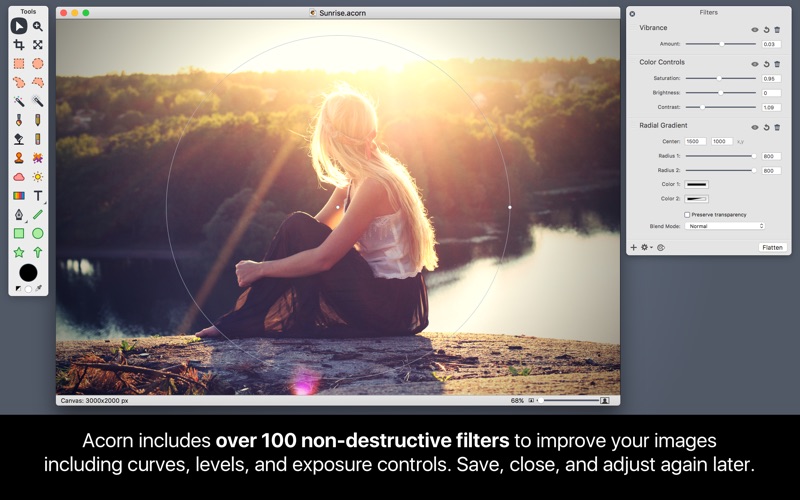Open the Color 1 swatch
This screenshot has width=800, height=500.
pyautogui.click(x=696, y=184)
